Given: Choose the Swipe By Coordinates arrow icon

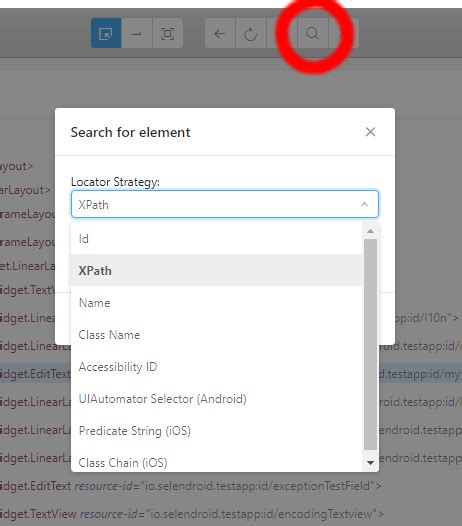Looking at the screenshot, I should click(137, 33).
